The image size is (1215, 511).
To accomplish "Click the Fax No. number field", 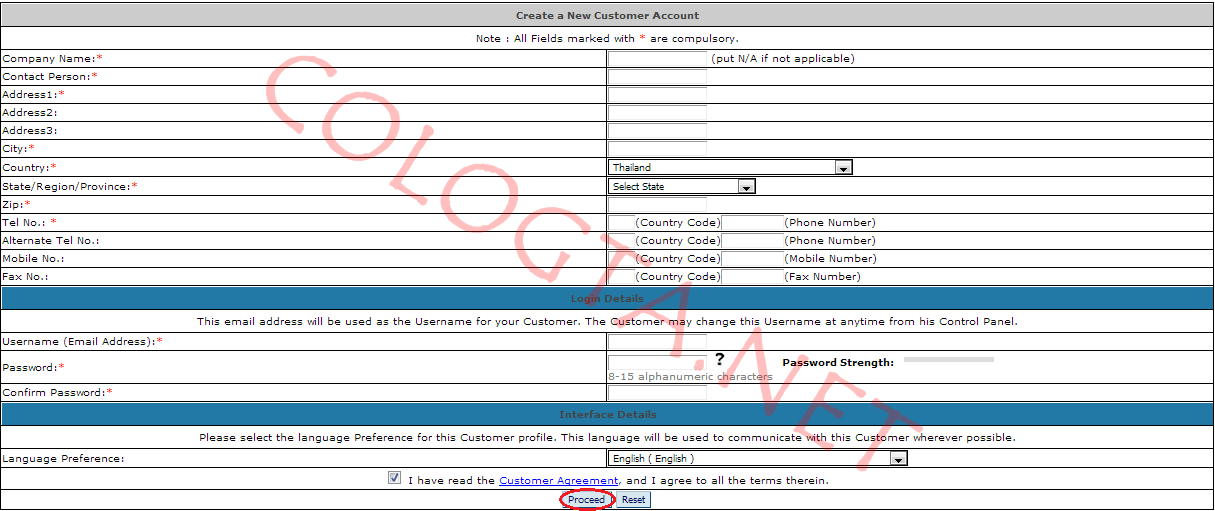I will click(x=752, y=276).
